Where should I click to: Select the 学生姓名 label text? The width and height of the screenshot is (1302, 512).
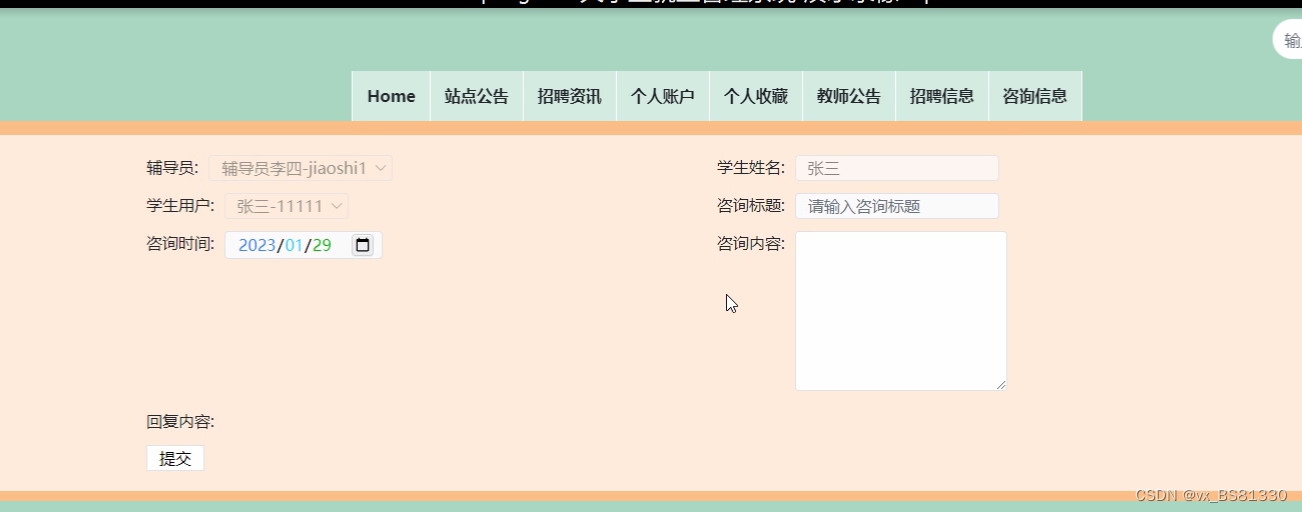coord(751,167)
